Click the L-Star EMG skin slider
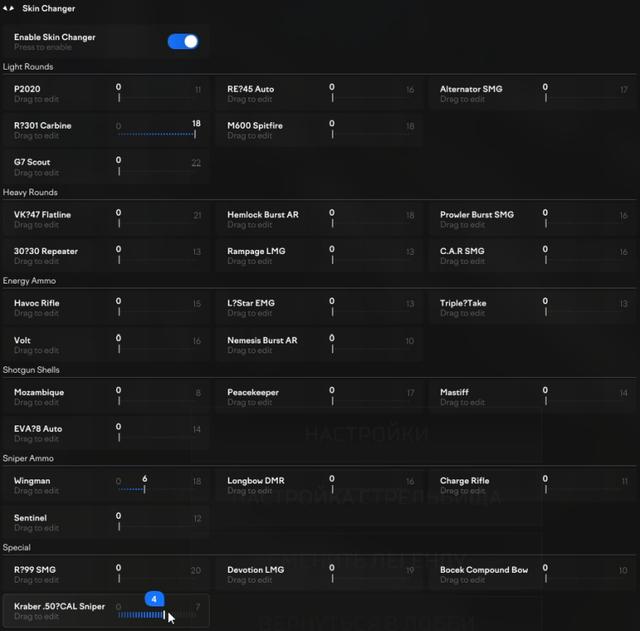 (371, 312)
